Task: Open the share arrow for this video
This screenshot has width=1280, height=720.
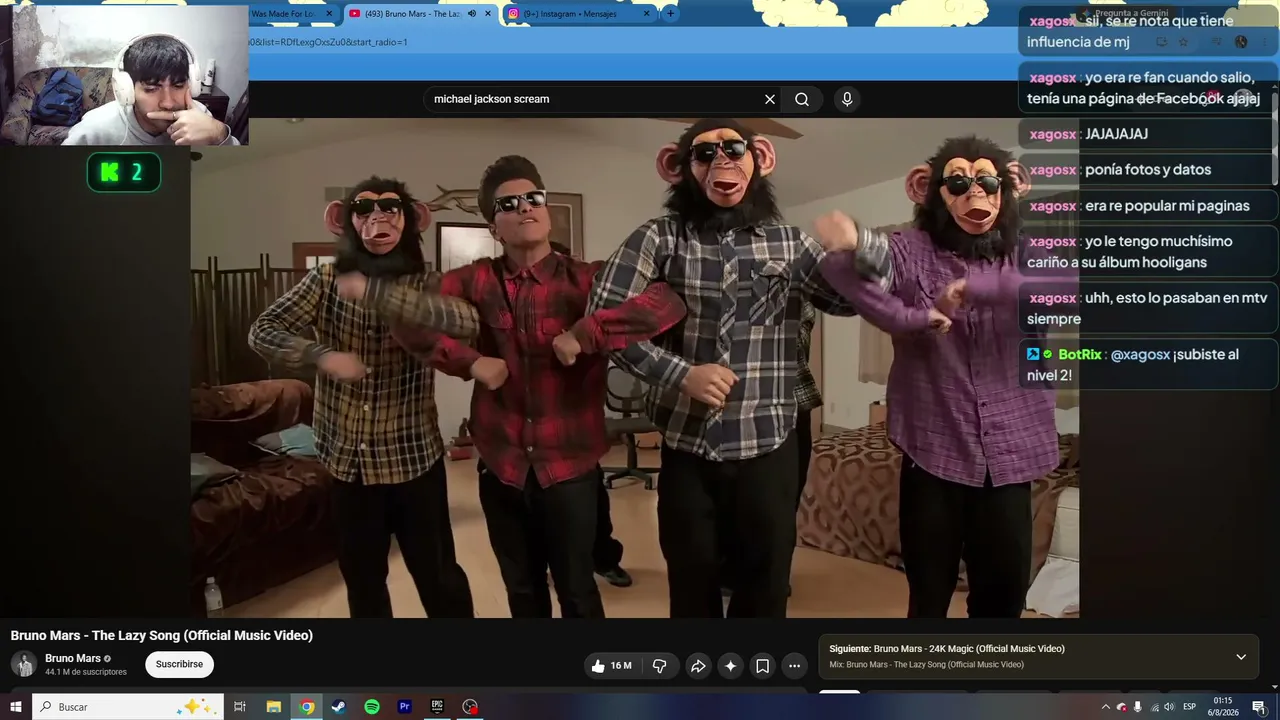Action: pos(698,665)
